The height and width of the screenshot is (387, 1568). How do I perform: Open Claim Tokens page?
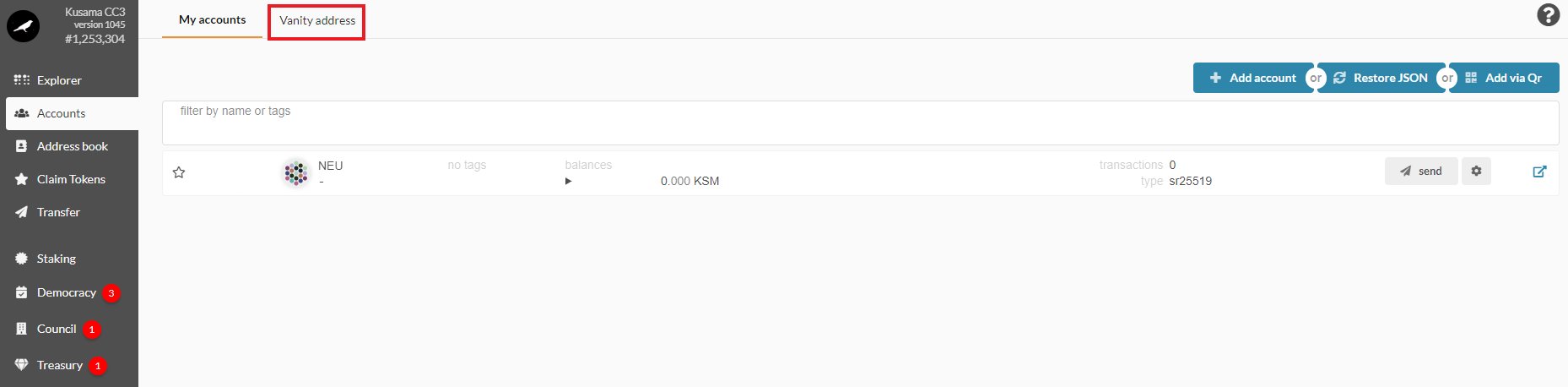click(69, 179)
